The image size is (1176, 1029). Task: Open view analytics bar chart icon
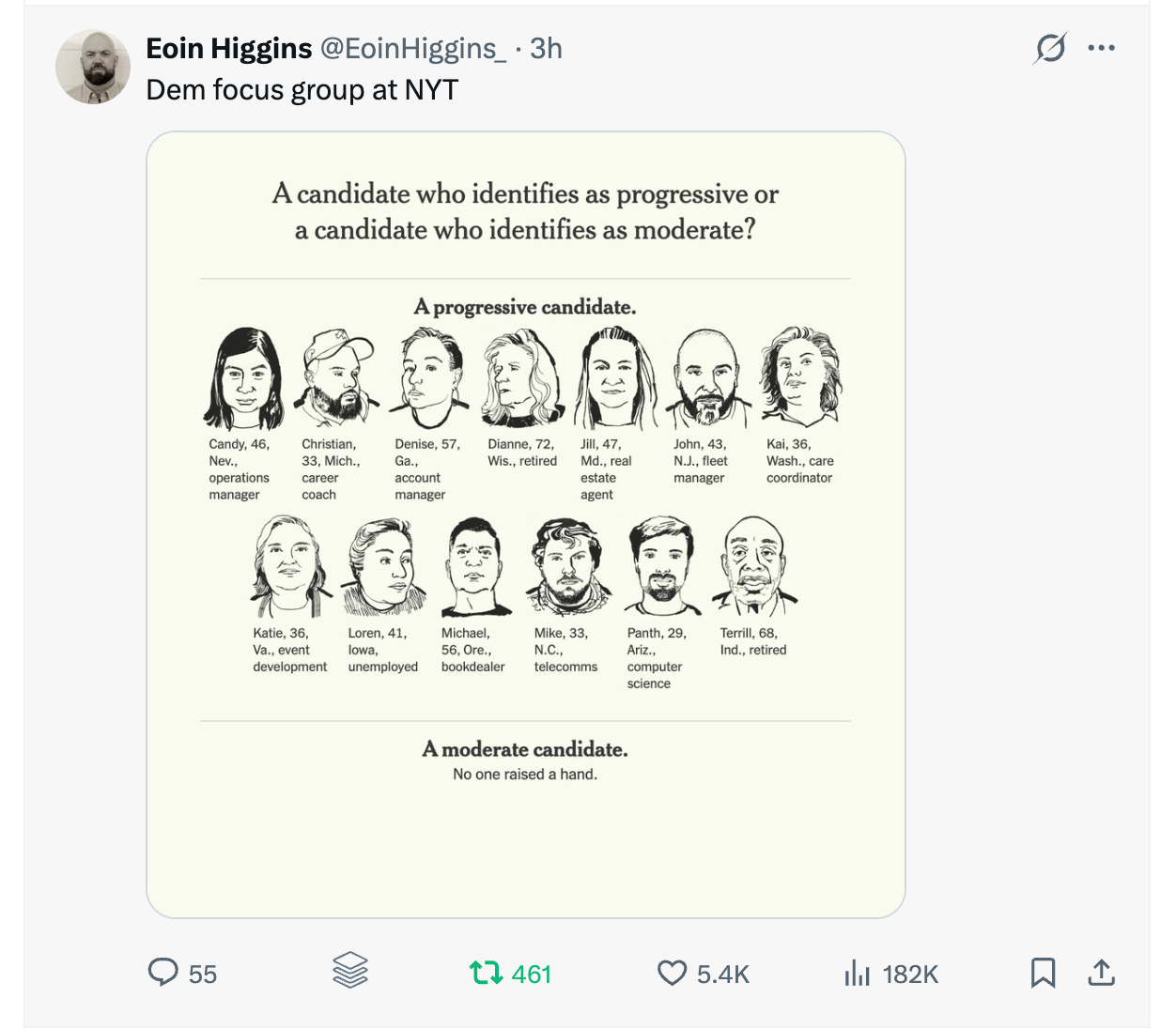point(857,973)
